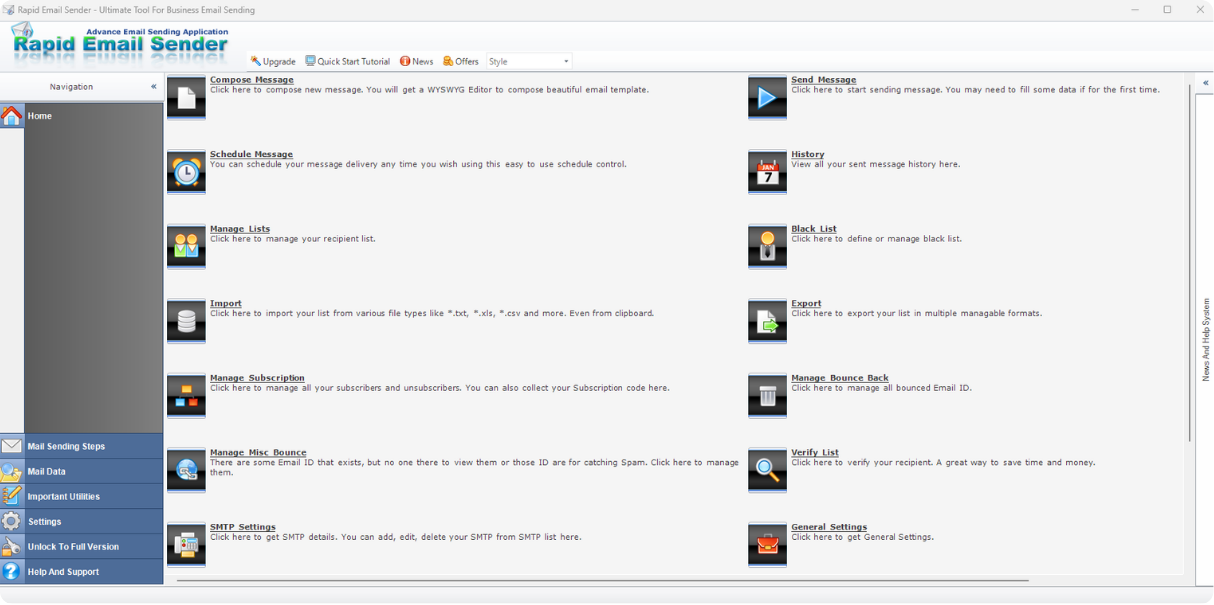Click Upgrade in the toolbar

click(x=273, y=61)
